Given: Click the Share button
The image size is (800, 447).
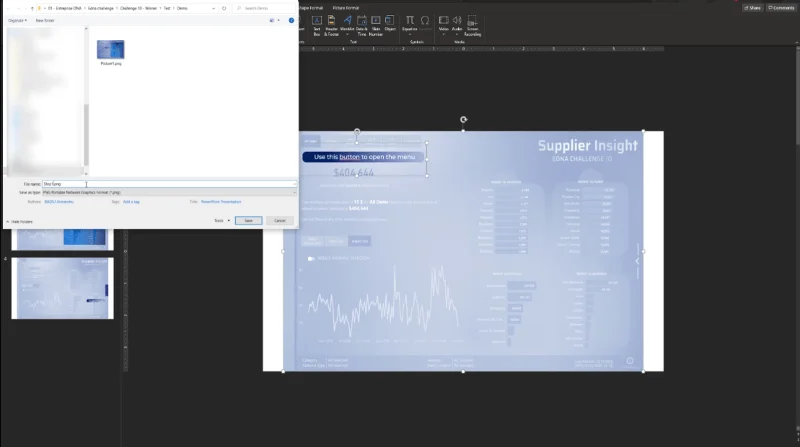Looking at the screenshot, I should click(753, 8).
